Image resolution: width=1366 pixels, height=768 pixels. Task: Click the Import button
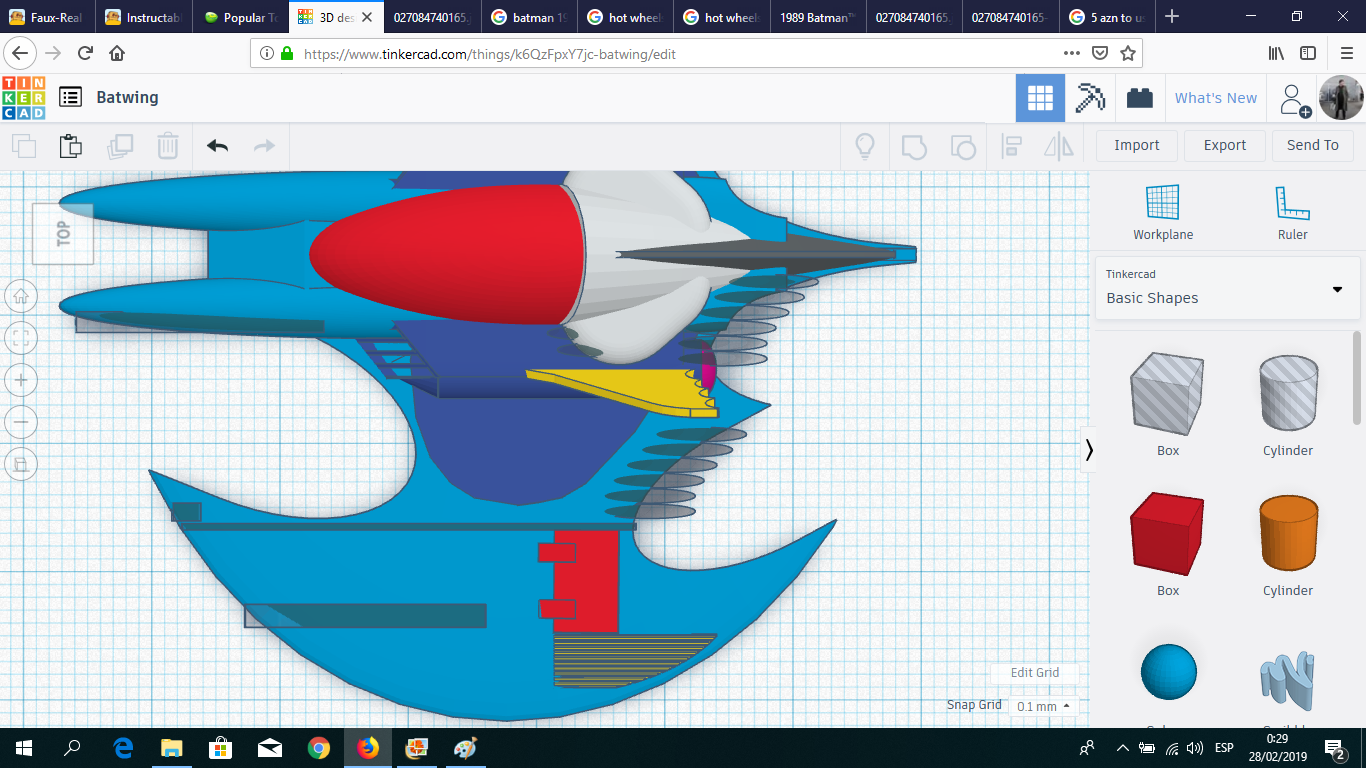[1137, 146]
